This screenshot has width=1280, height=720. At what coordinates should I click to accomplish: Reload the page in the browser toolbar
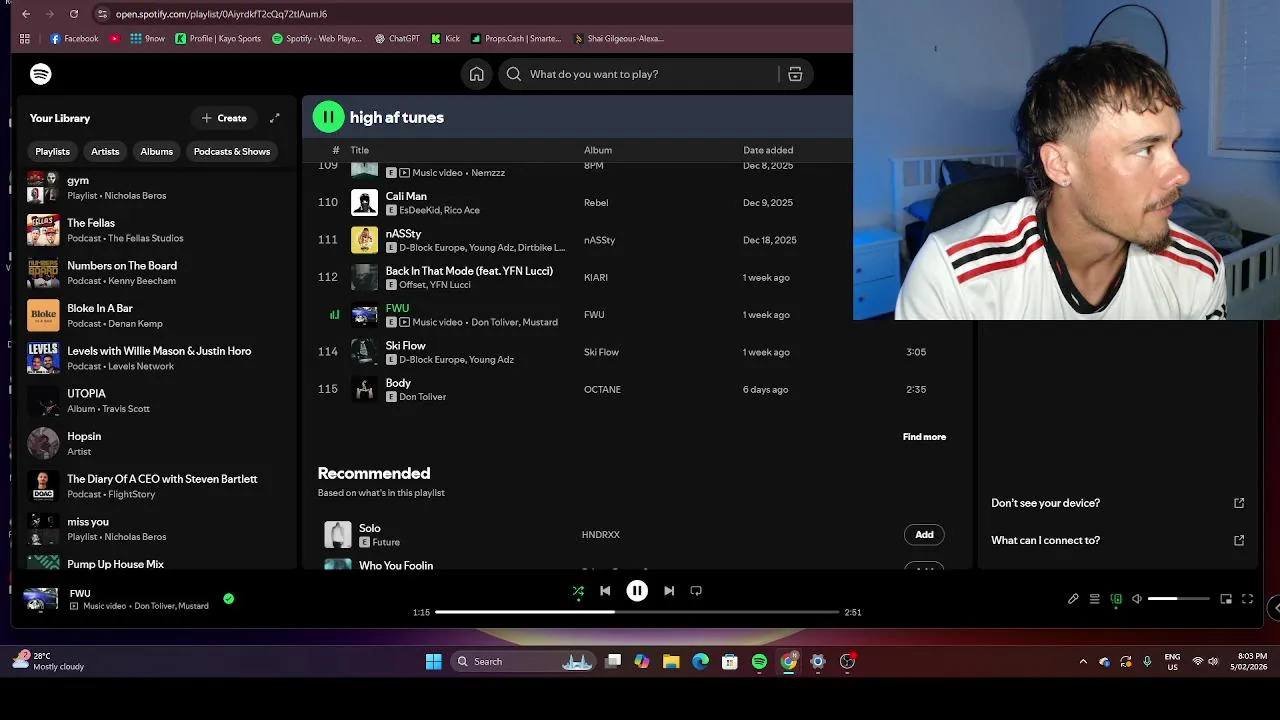(x=74, y=14)
